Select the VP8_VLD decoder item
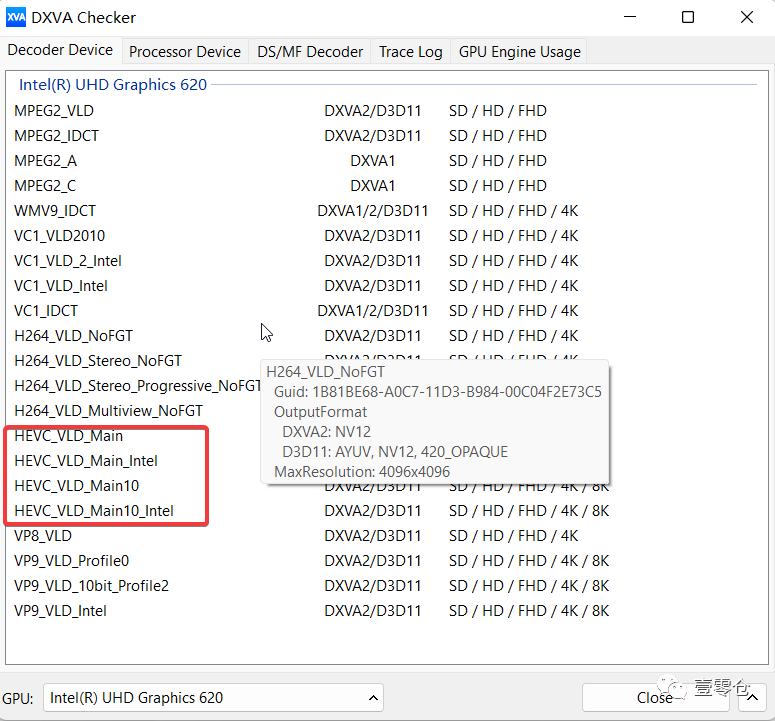This screenshot has width=775, height=721. 43,536
